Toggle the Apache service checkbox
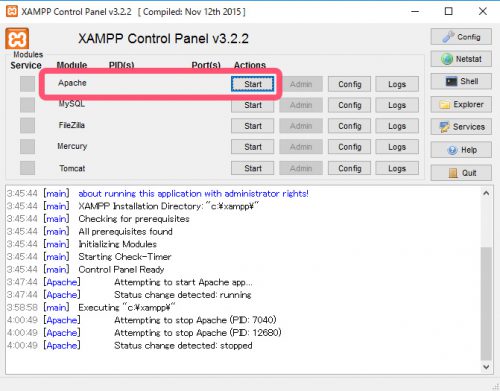Viewport: 500px width, 391px height. coord(27,84)
